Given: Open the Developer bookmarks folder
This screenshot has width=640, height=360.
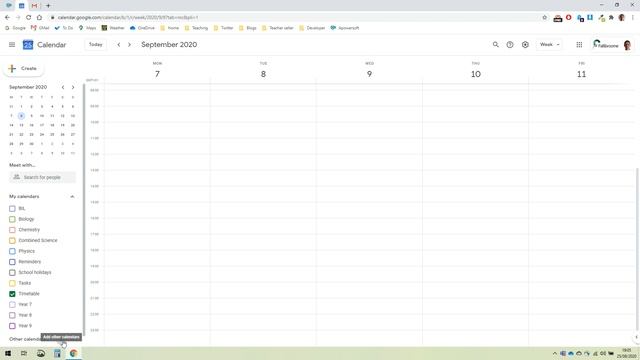Looking at the screenshot, I should [x=312, y=28].
